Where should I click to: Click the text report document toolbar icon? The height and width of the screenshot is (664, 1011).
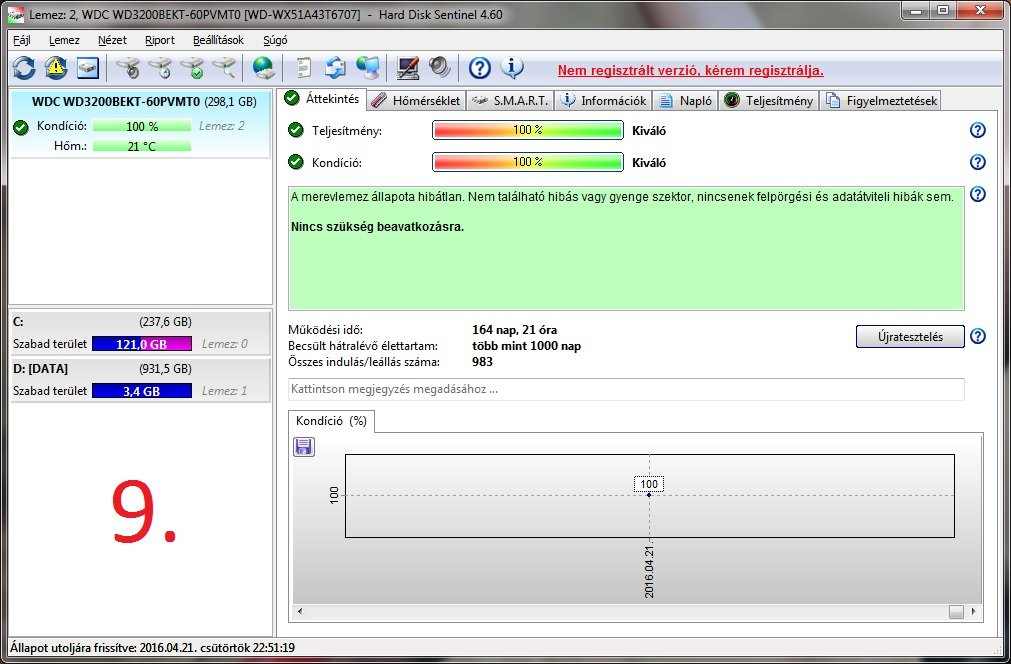click(303, 68)
